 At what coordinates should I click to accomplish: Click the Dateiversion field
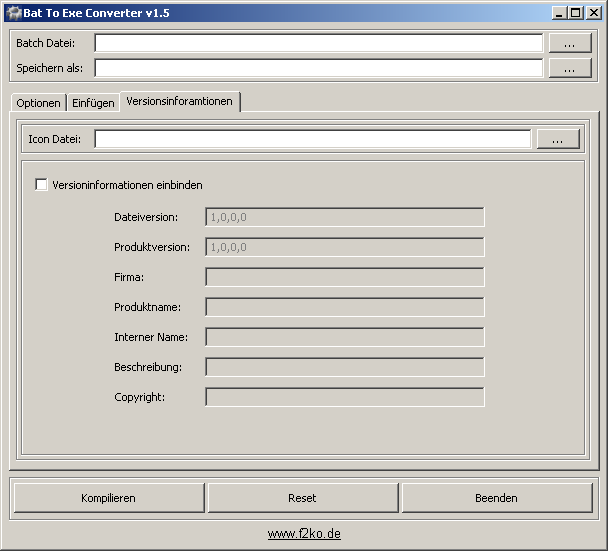(x=345, y=217)
